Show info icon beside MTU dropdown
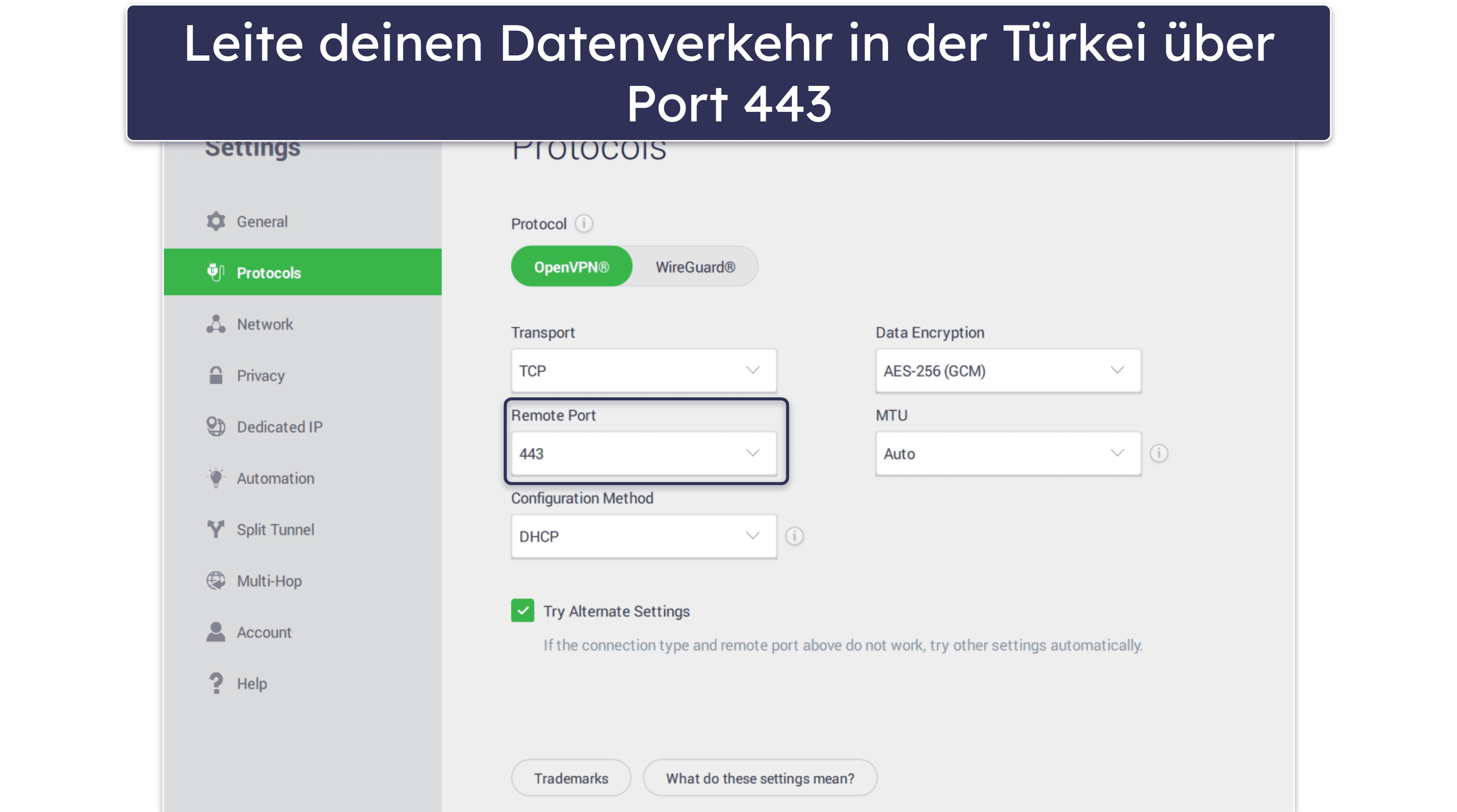The height and width of the screenshot is (812, 1457). click(1158, 453)
